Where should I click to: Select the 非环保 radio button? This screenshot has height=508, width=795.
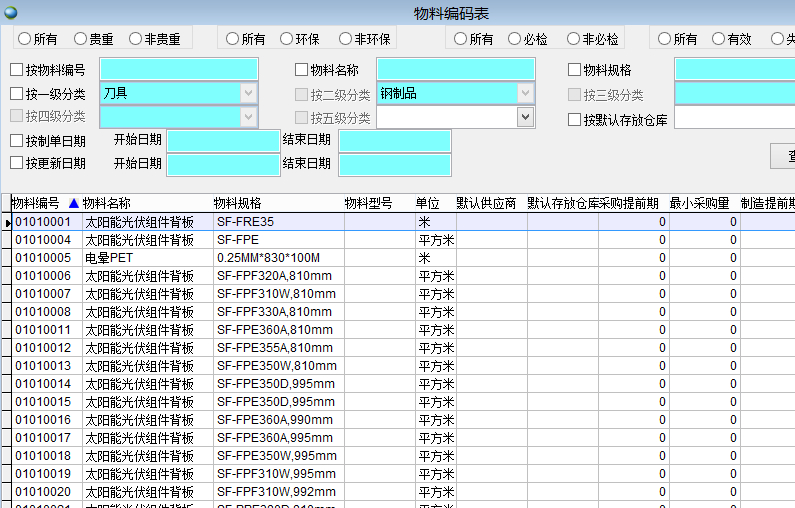coord(346,39)
